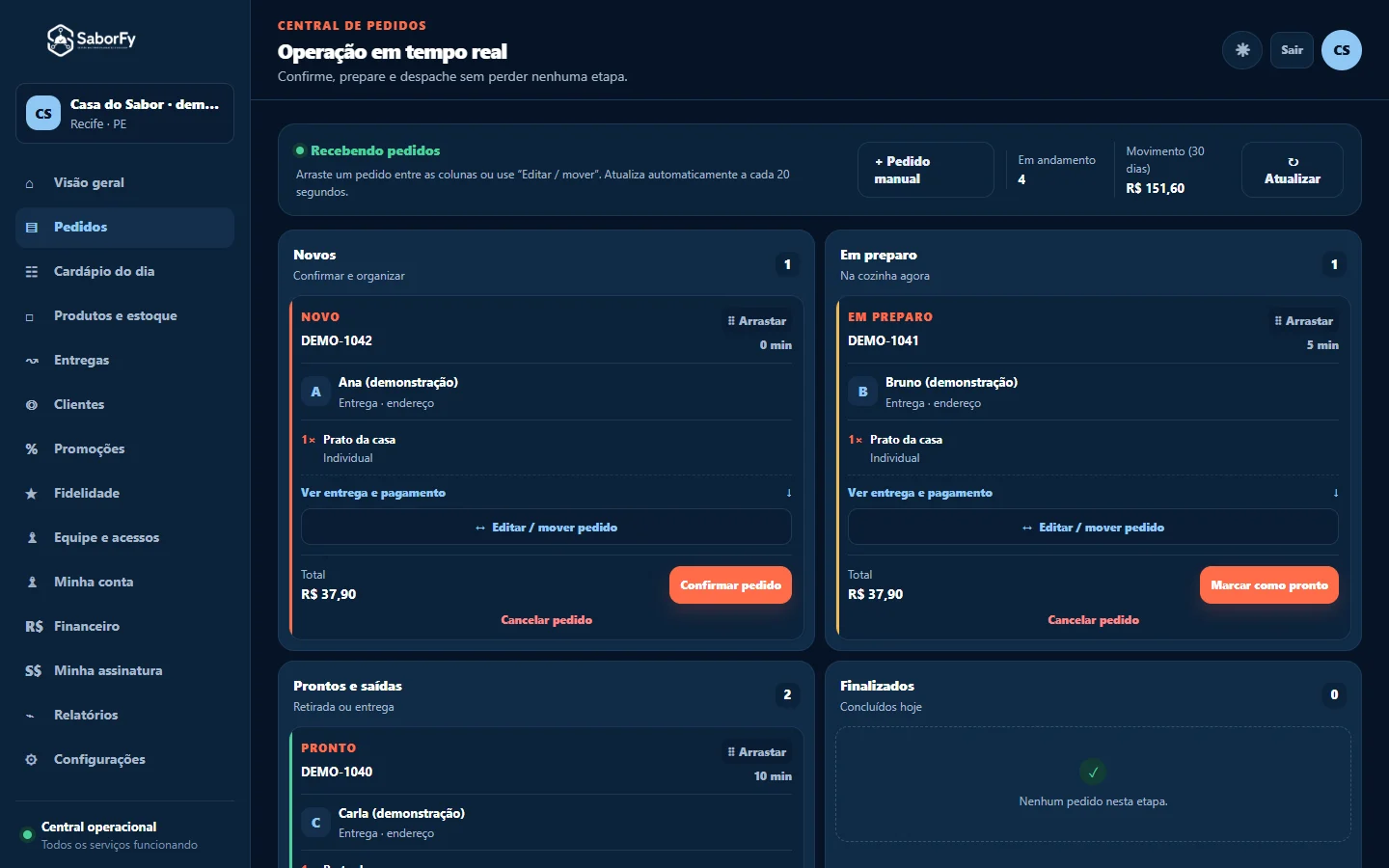Go to Visão geral
1389x868 pixels.
[124, 183]
